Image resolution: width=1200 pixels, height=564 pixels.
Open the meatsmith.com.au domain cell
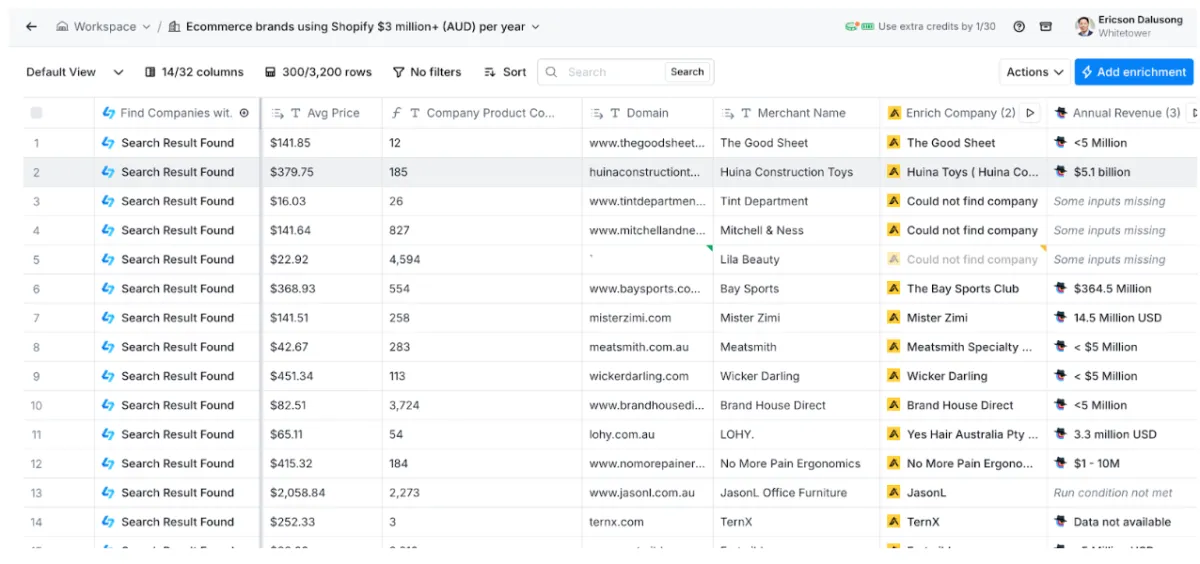coord(647,347)
